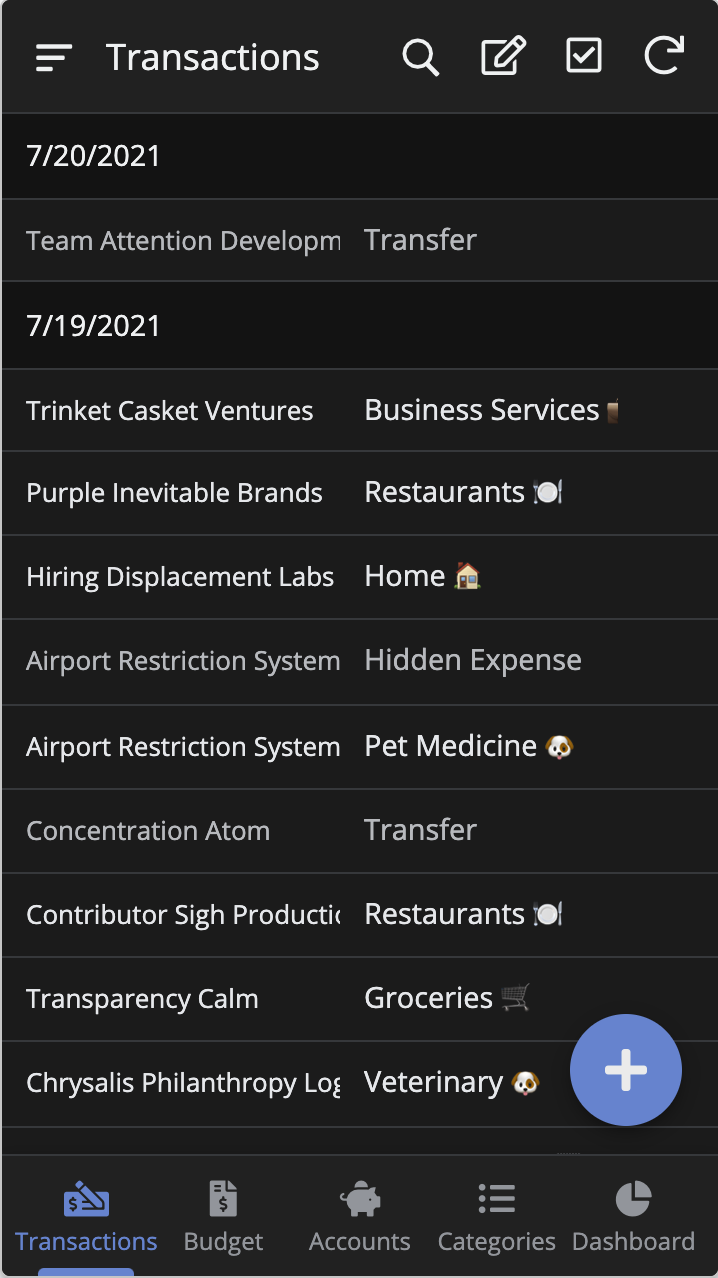Open the Hiring Displacement Labs transaction

pos(180,577)
